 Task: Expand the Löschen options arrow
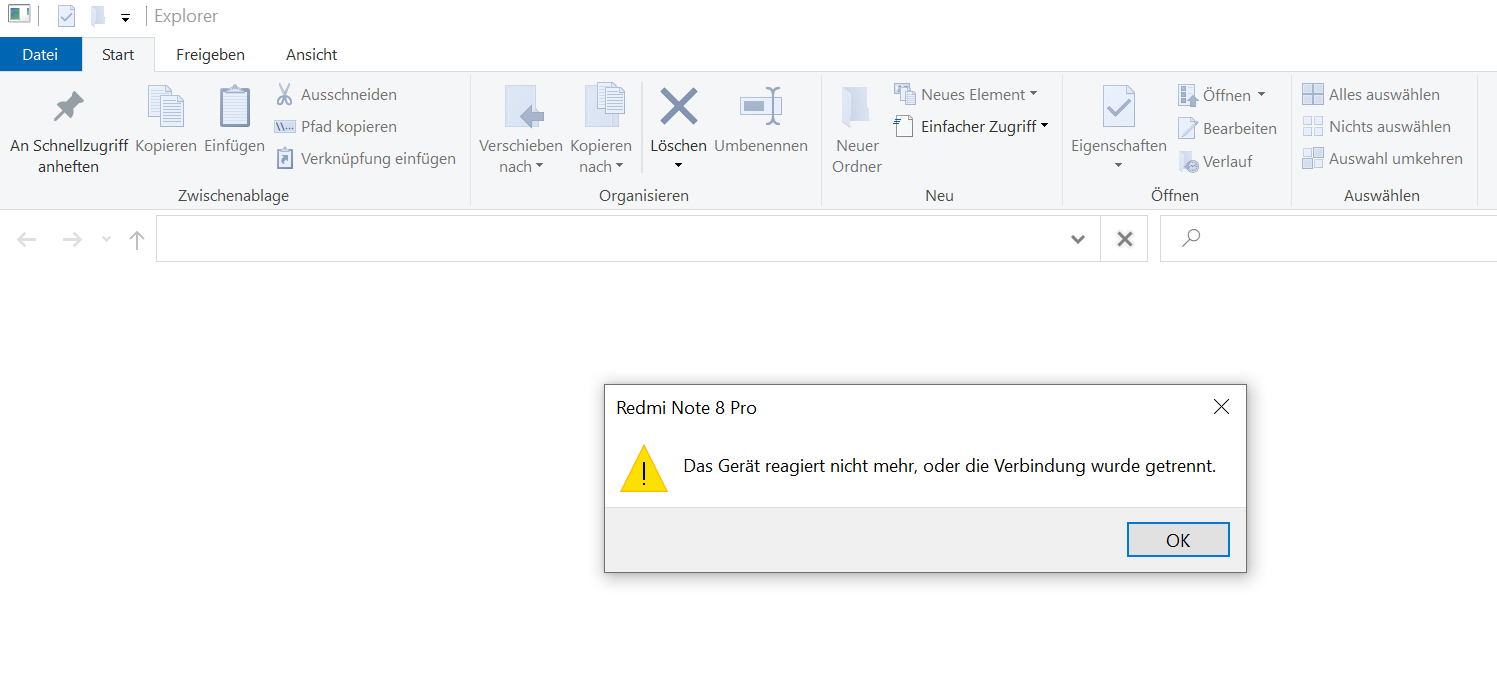coord(678,165)
